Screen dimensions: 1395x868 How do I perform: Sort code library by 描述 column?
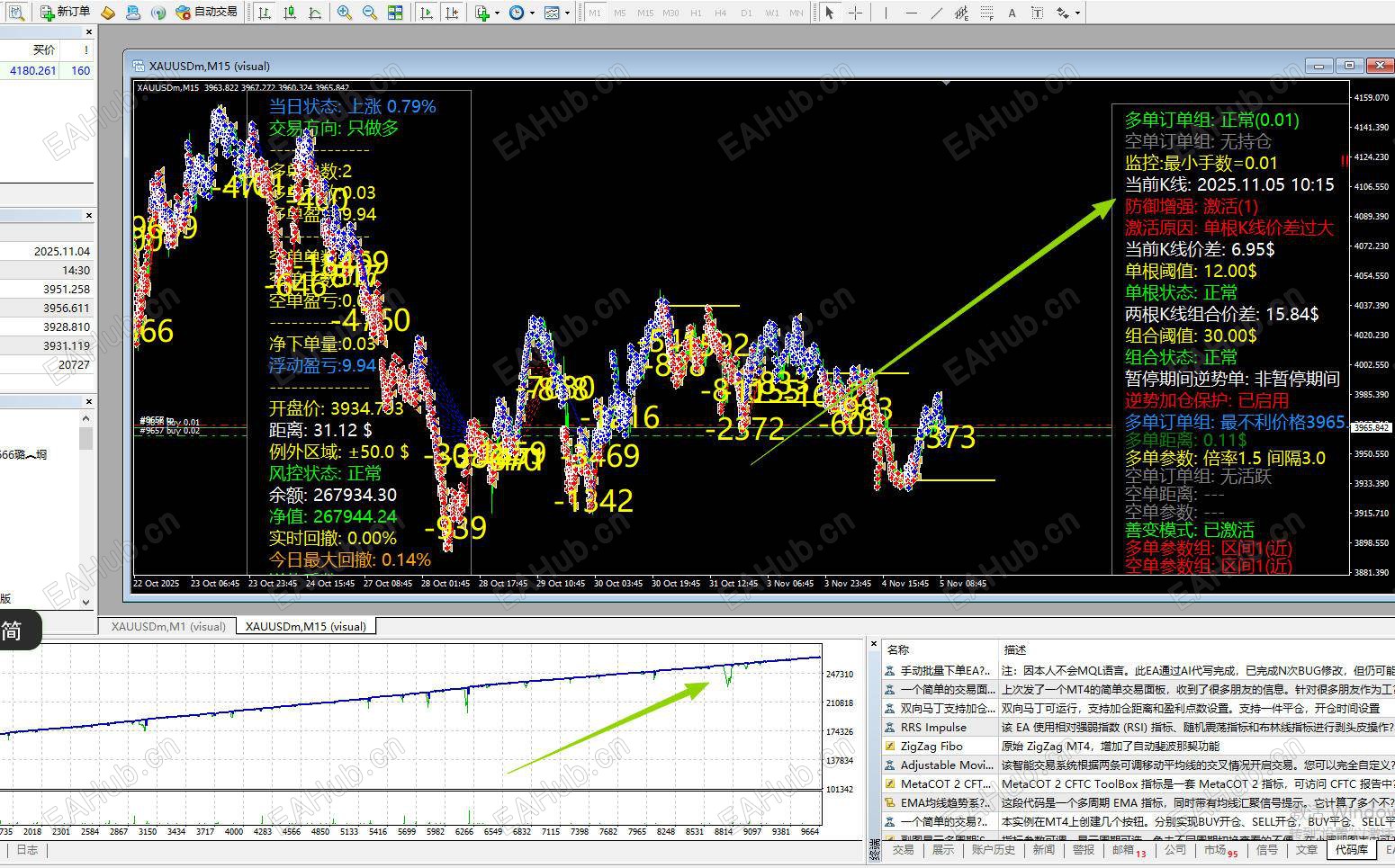[x=1197, y=649]
